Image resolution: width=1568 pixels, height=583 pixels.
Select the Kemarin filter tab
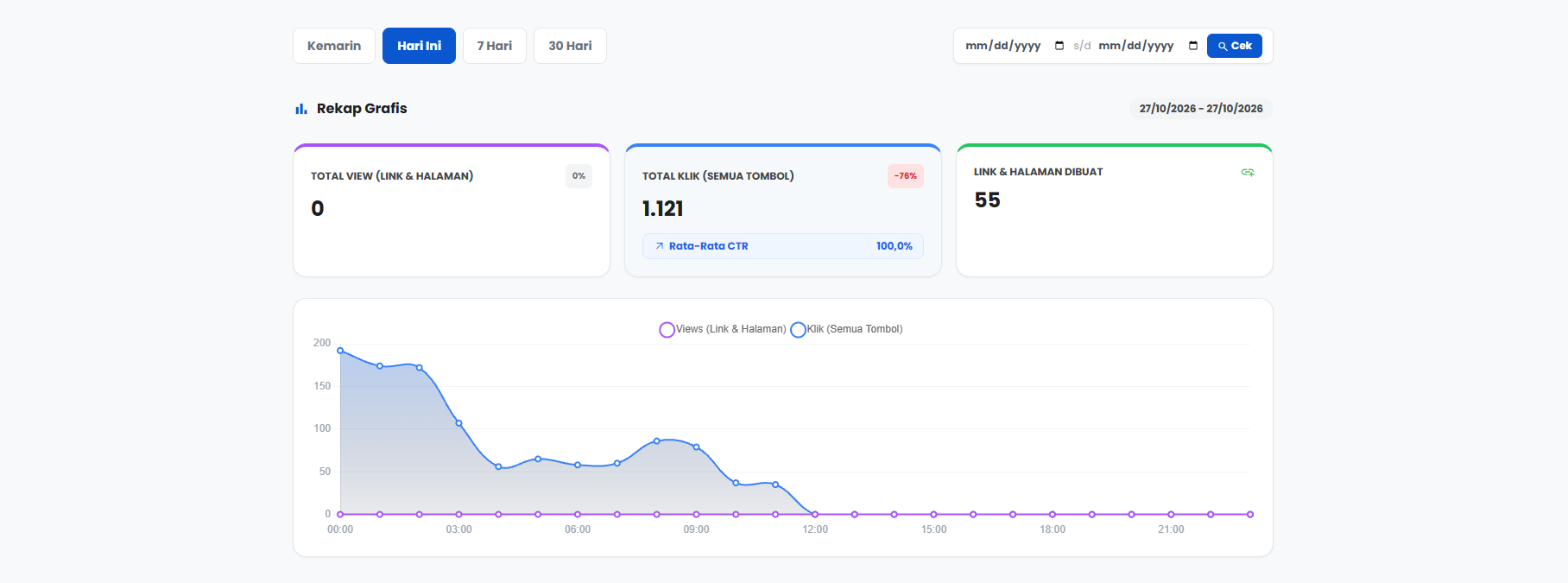[x=334, y=46]
